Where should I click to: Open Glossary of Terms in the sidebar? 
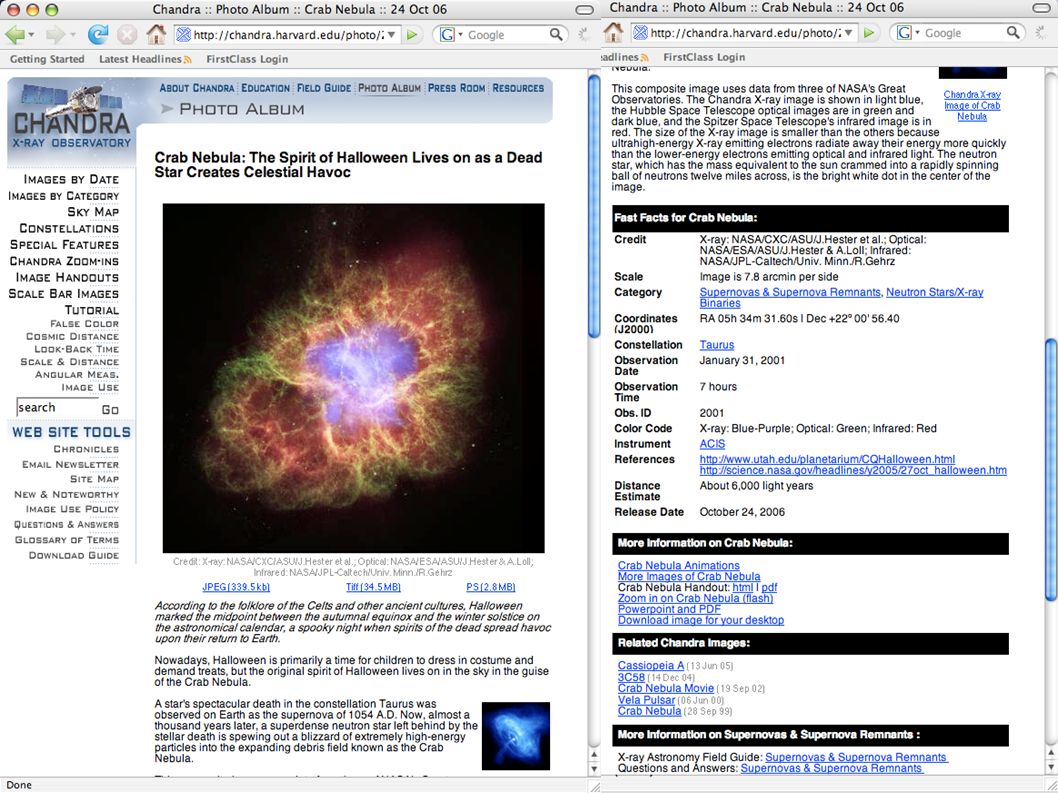point(67,540)
